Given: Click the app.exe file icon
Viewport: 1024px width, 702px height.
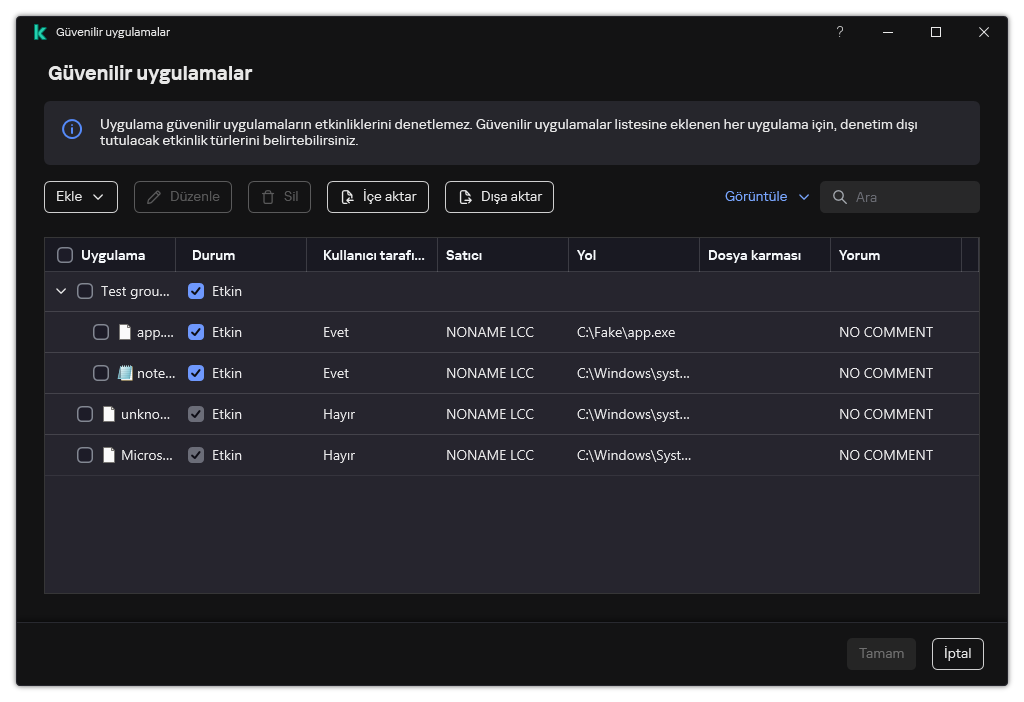Looking at the screenshot, I should 125,332.
